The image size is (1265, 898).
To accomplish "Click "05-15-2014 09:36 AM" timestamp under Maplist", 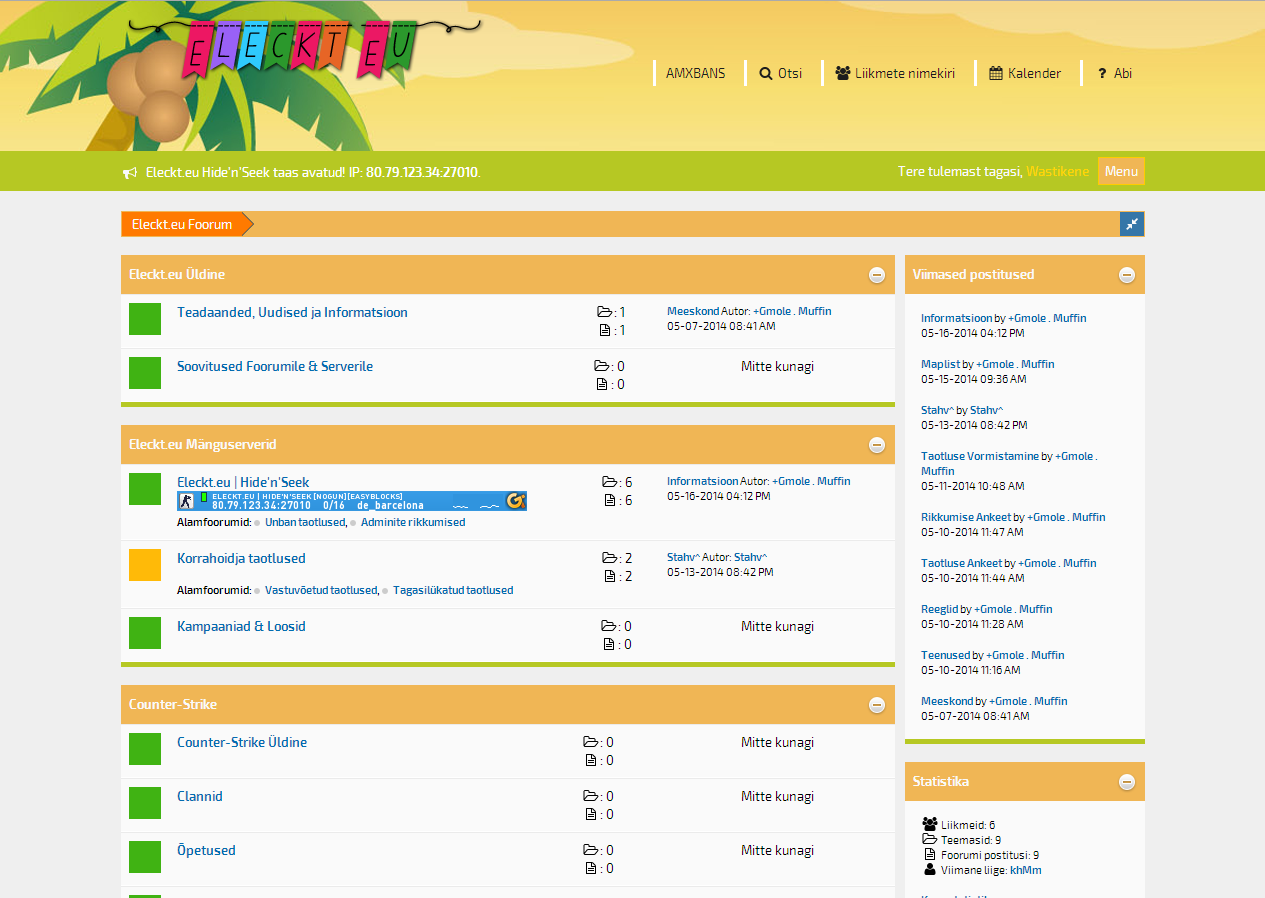I will point(973,379).
